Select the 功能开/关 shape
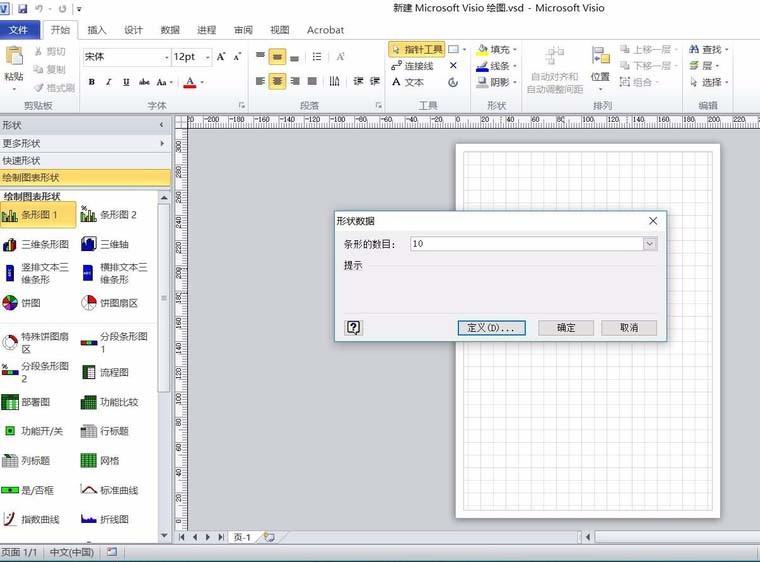Viewport: 760px width, 562px height. coord(33,431)
